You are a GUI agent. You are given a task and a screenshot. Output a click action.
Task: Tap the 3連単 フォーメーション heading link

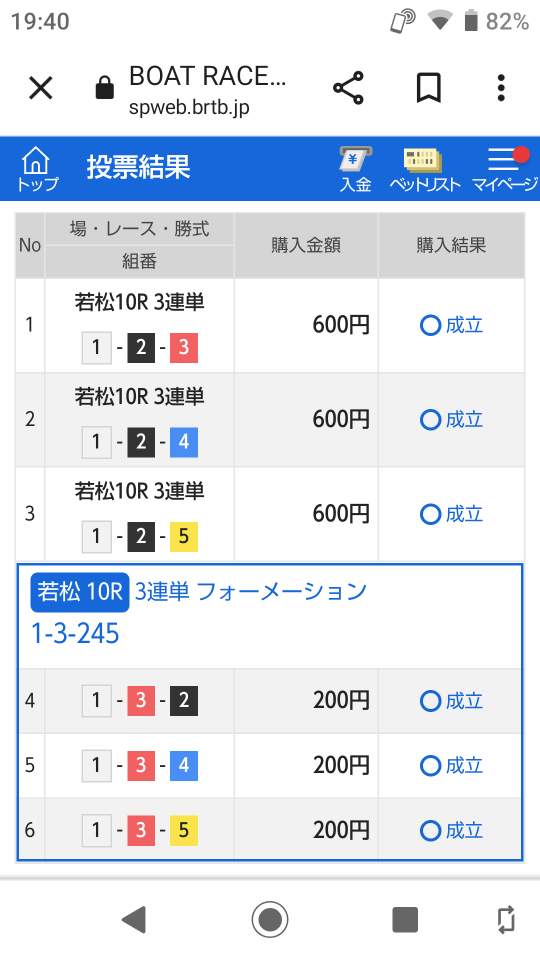point(251,591)
